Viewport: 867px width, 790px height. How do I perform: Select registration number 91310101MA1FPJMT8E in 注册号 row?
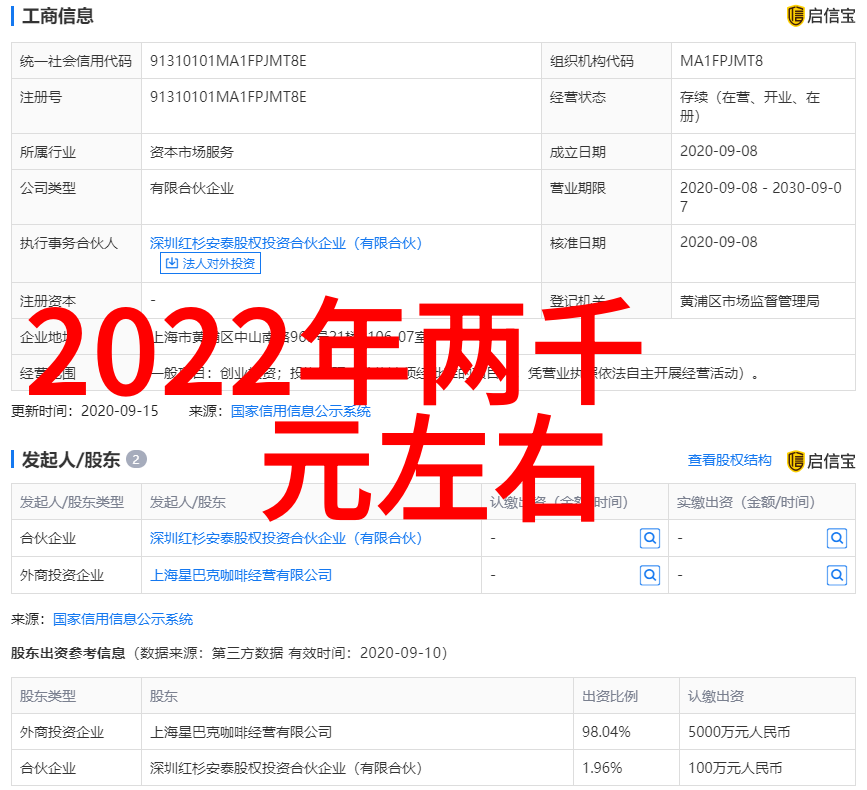tap(228, 97)
